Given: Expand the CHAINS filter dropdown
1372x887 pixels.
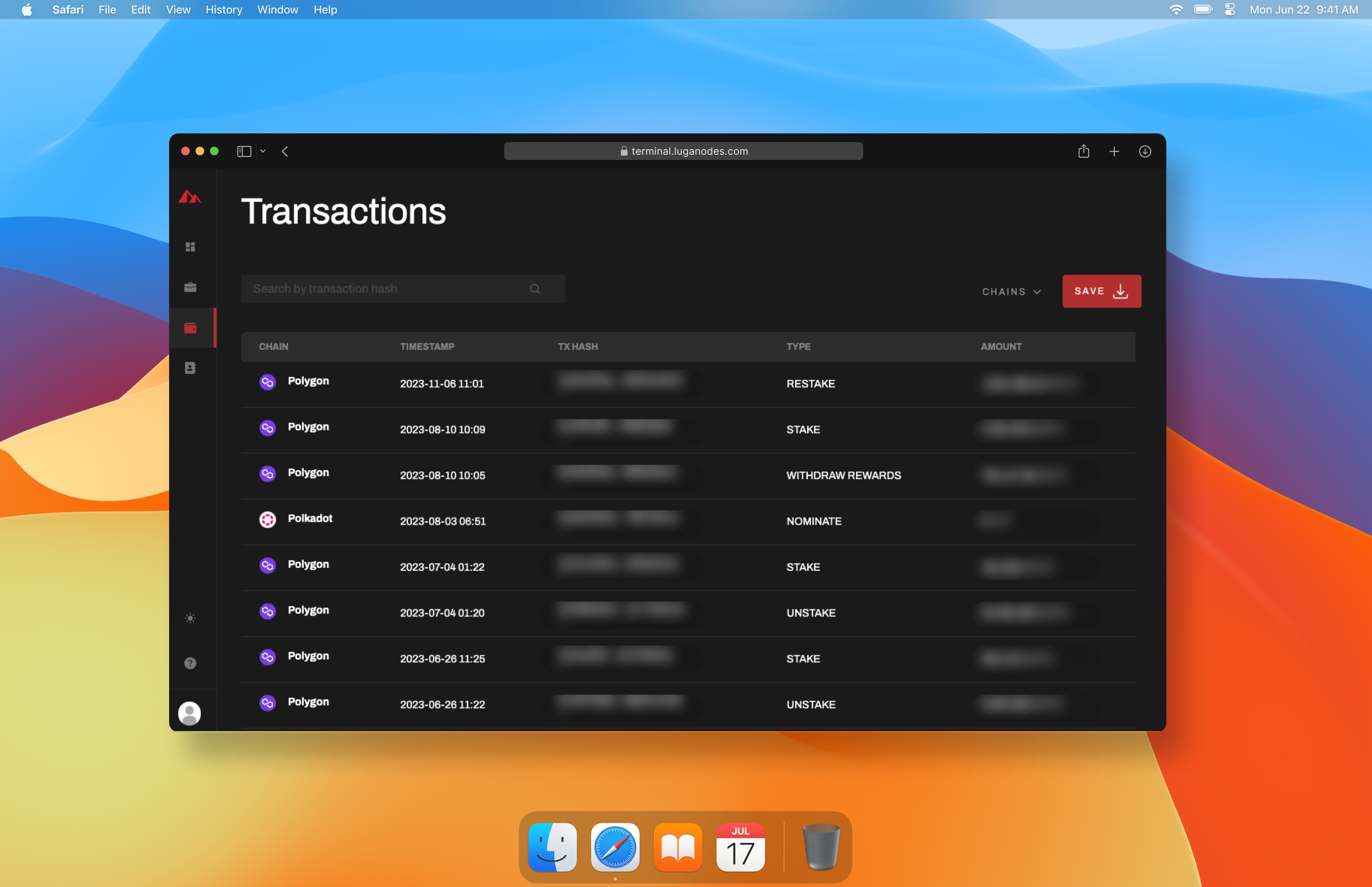Looking at the screenshot, I should (x=1012, y=292).
